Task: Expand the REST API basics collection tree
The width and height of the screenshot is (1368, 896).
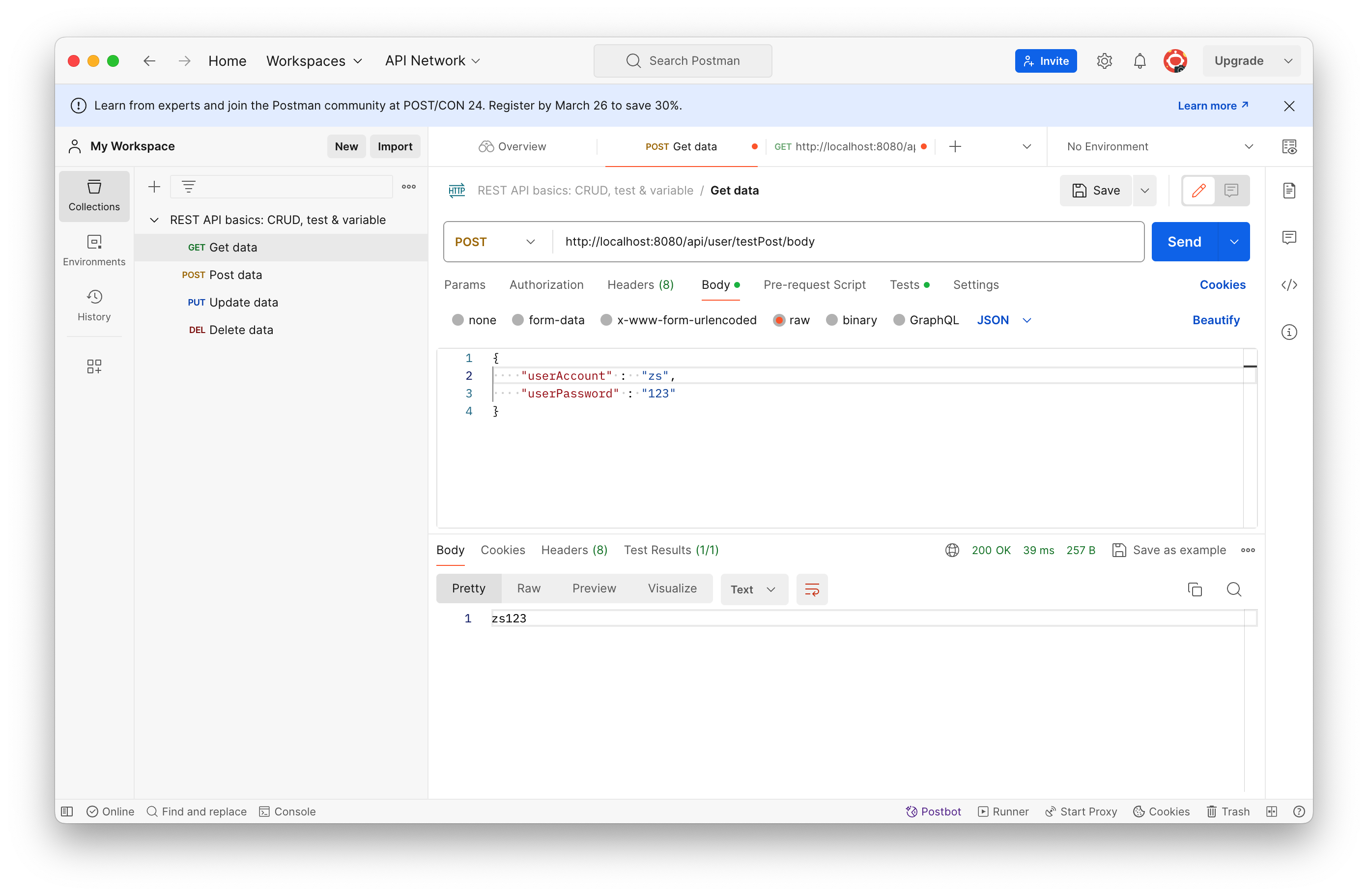Action: pyautogui.click(x=153, y=220)
